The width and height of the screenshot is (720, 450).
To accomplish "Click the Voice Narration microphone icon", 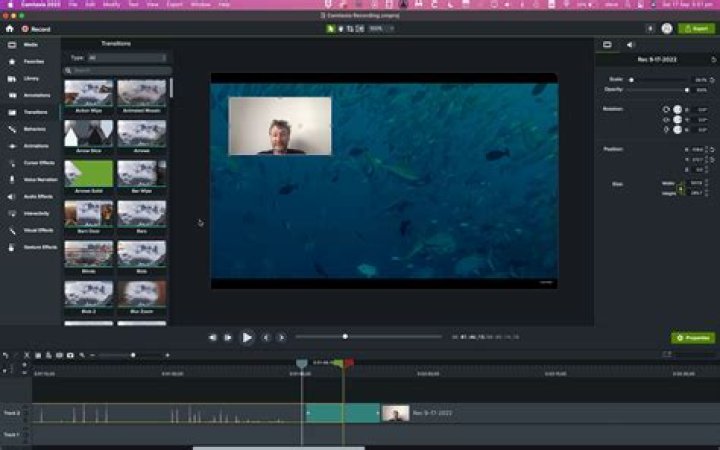I will (x=12, y=180).
